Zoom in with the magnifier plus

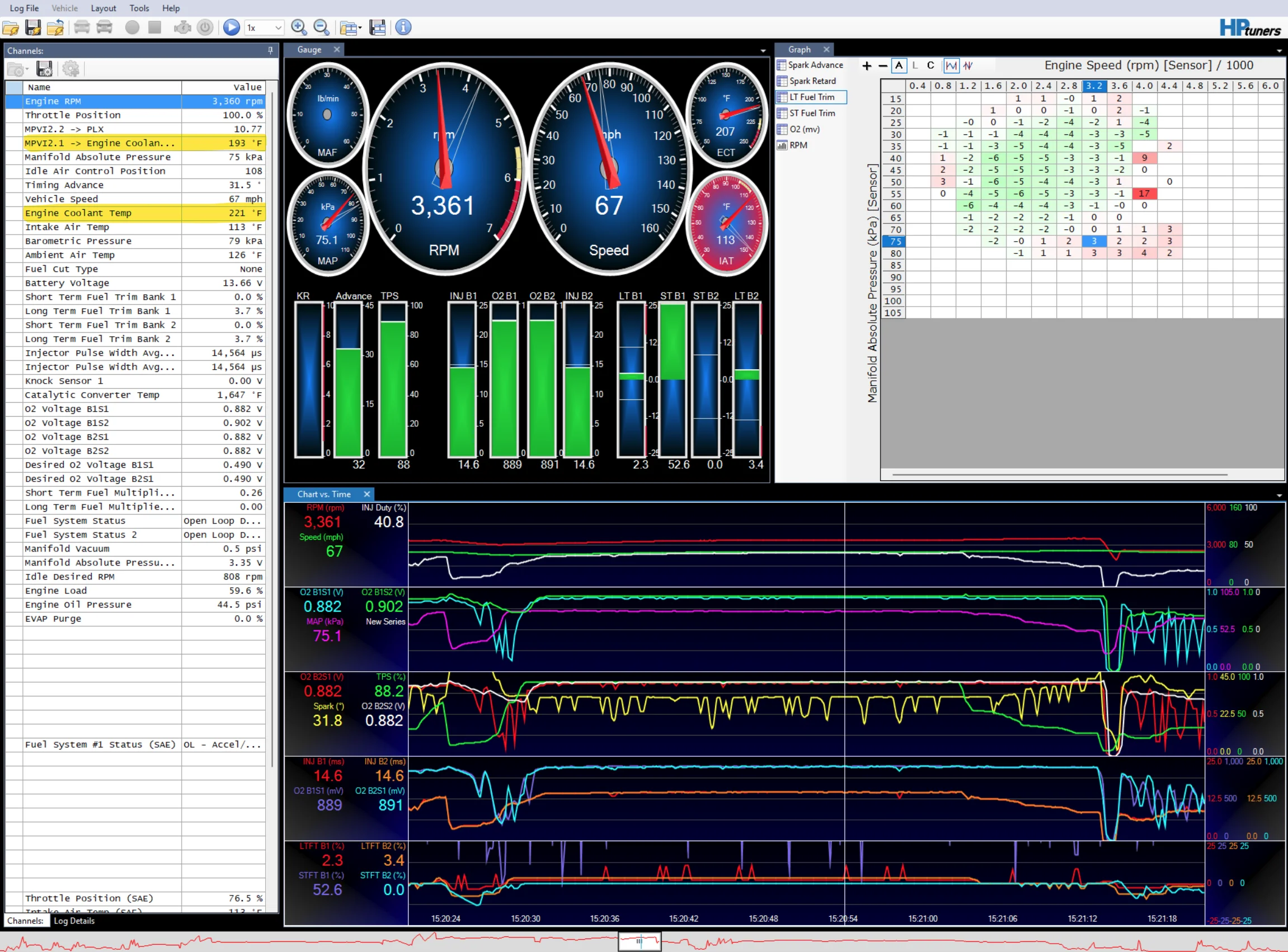[299, 27]
